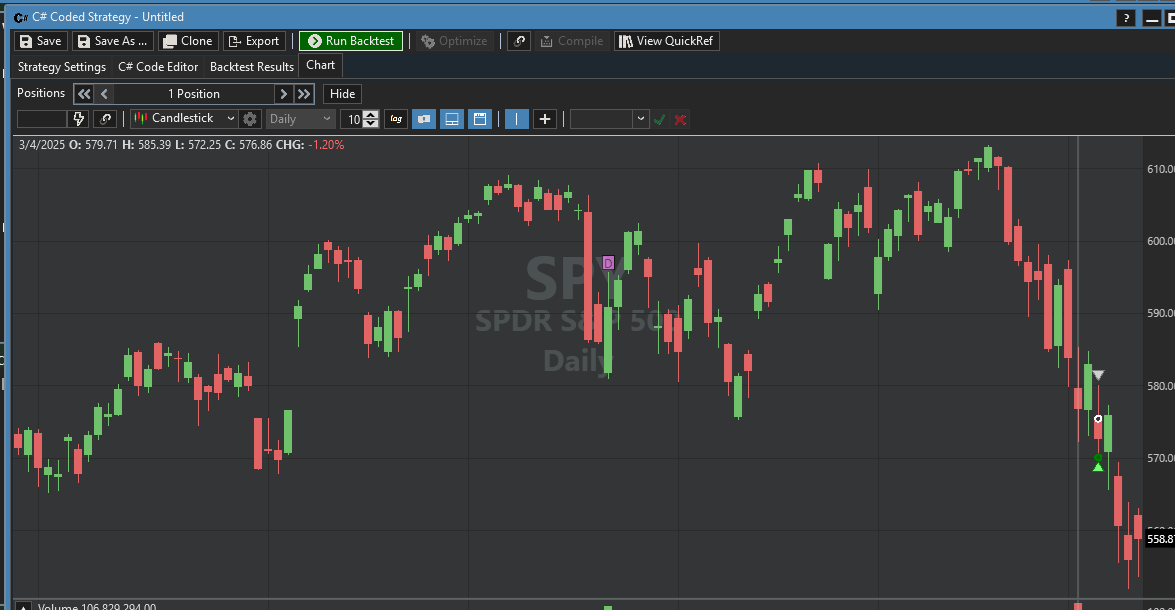1175x610 pixels.
Task: Open the Daily scale dropdown
Action: click(300, 119)
